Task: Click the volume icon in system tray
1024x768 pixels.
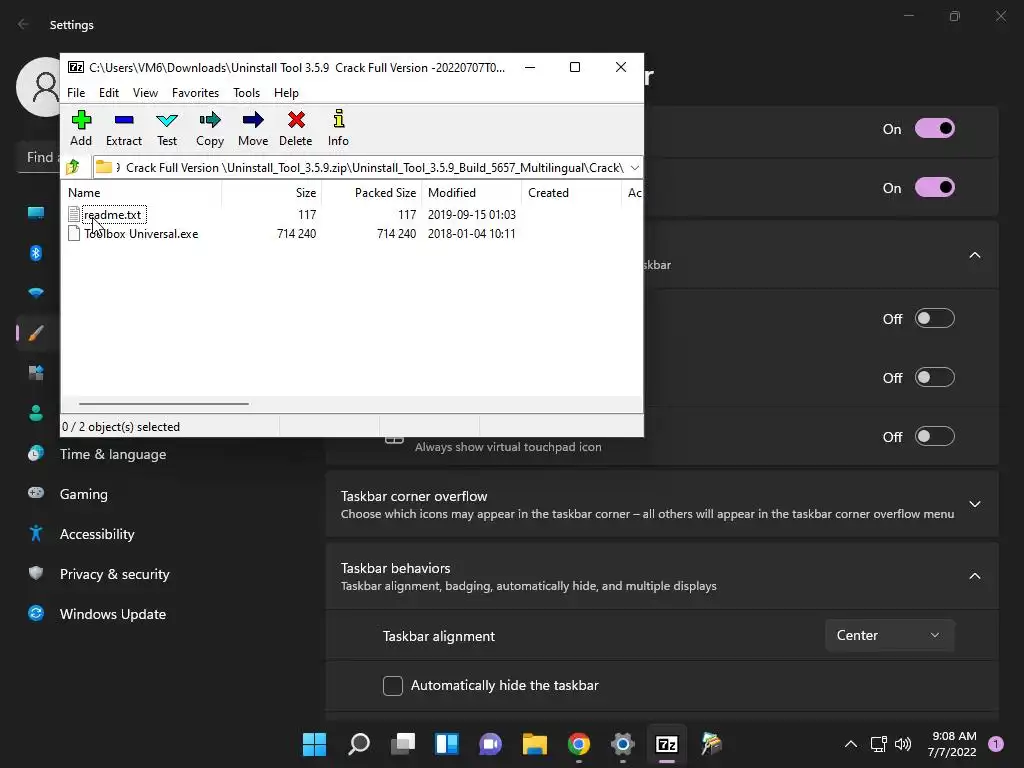Action: (x=903, y=744)
